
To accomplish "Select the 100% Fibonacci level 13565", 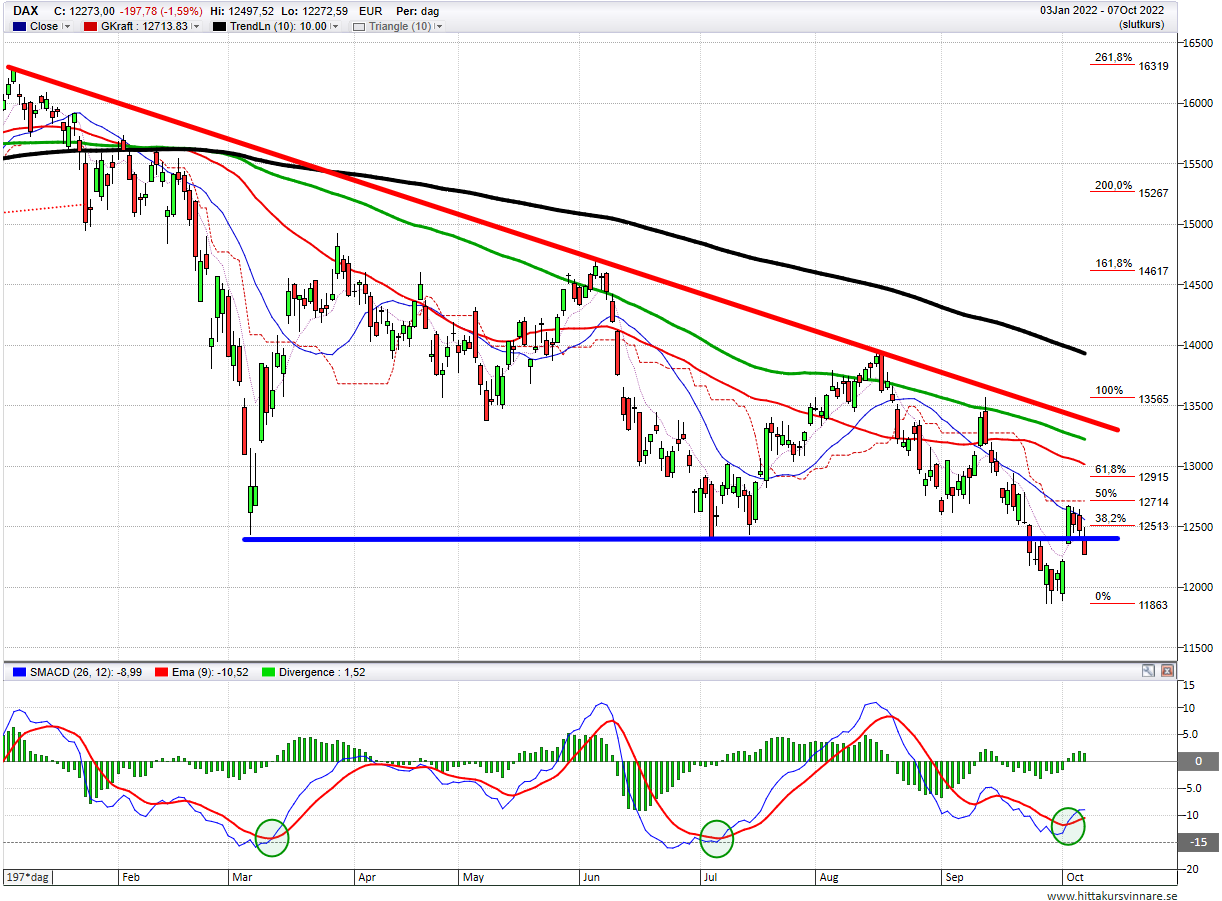I will [1131, 395].
